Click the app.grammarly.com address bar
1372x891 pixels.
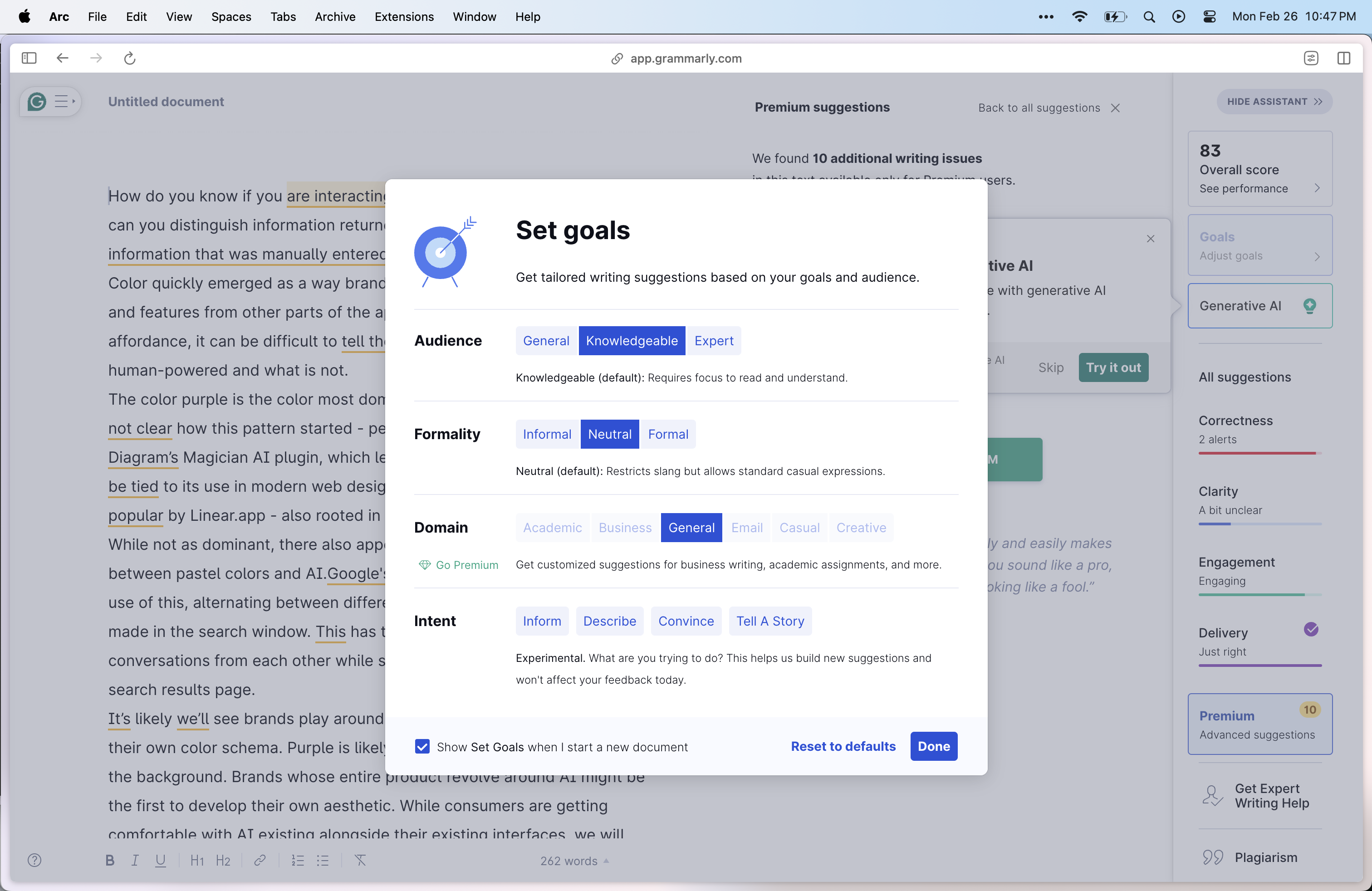point(686,58)
